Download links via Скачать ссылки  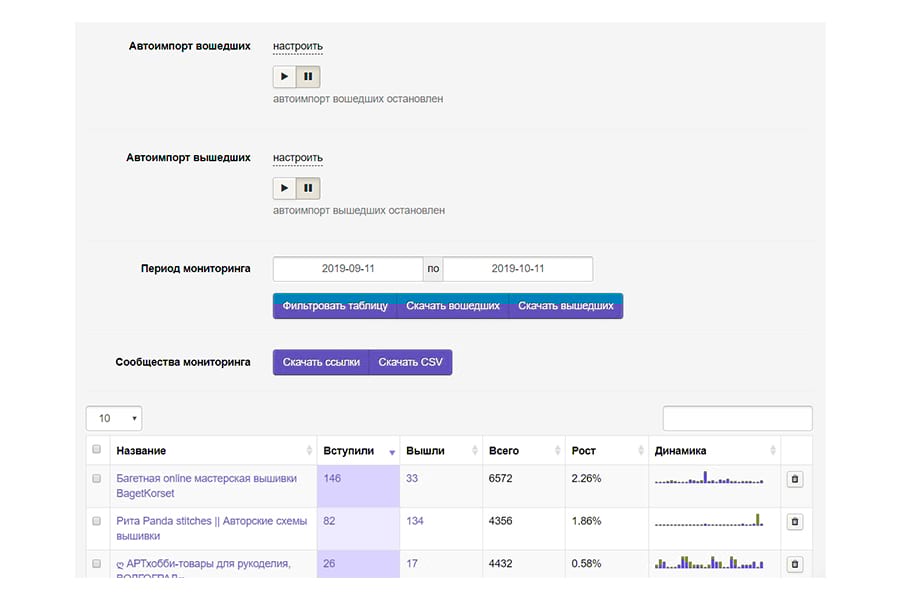321,362
